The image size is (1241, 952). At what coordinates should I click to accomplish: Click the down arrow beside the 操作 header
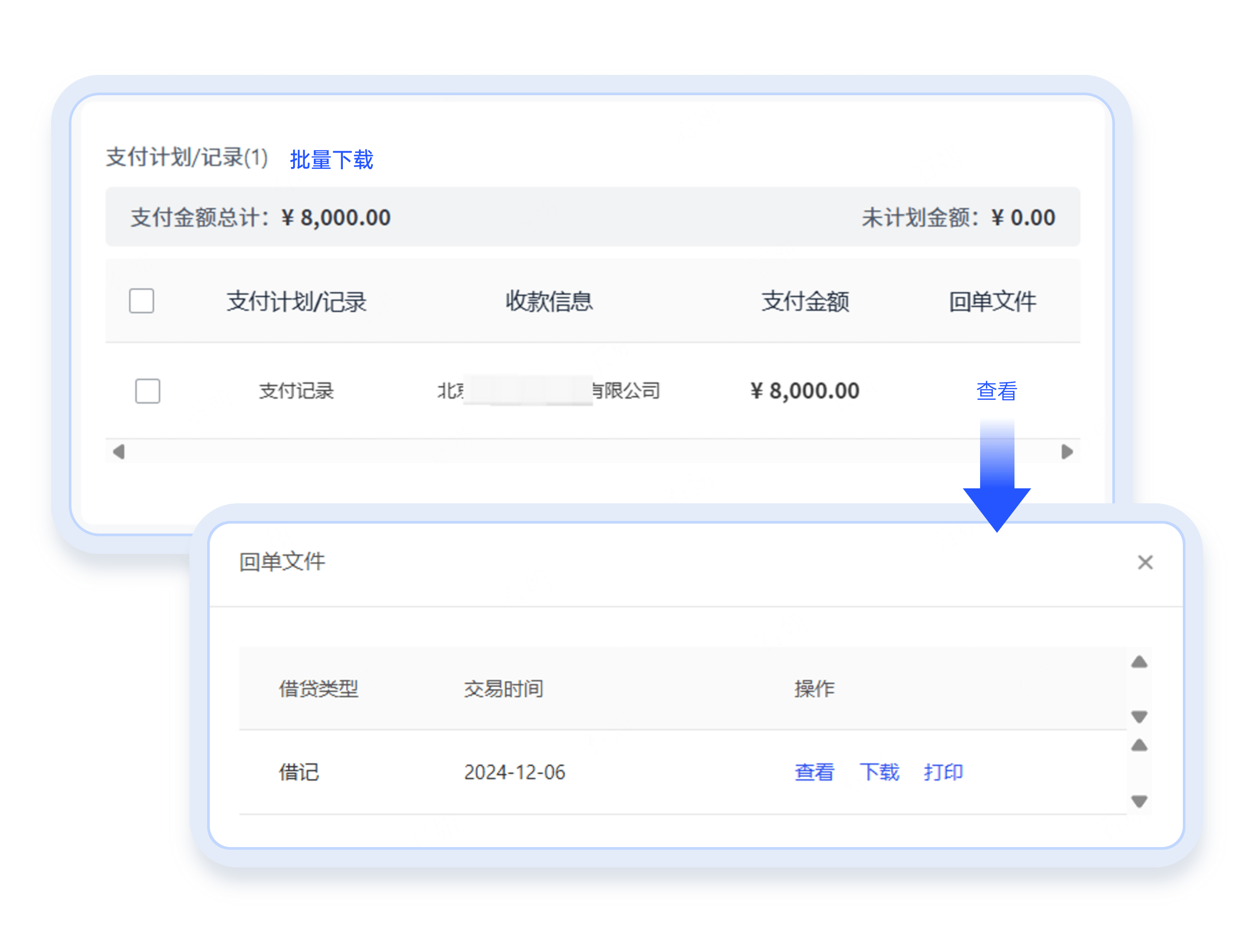point(1139,717)
